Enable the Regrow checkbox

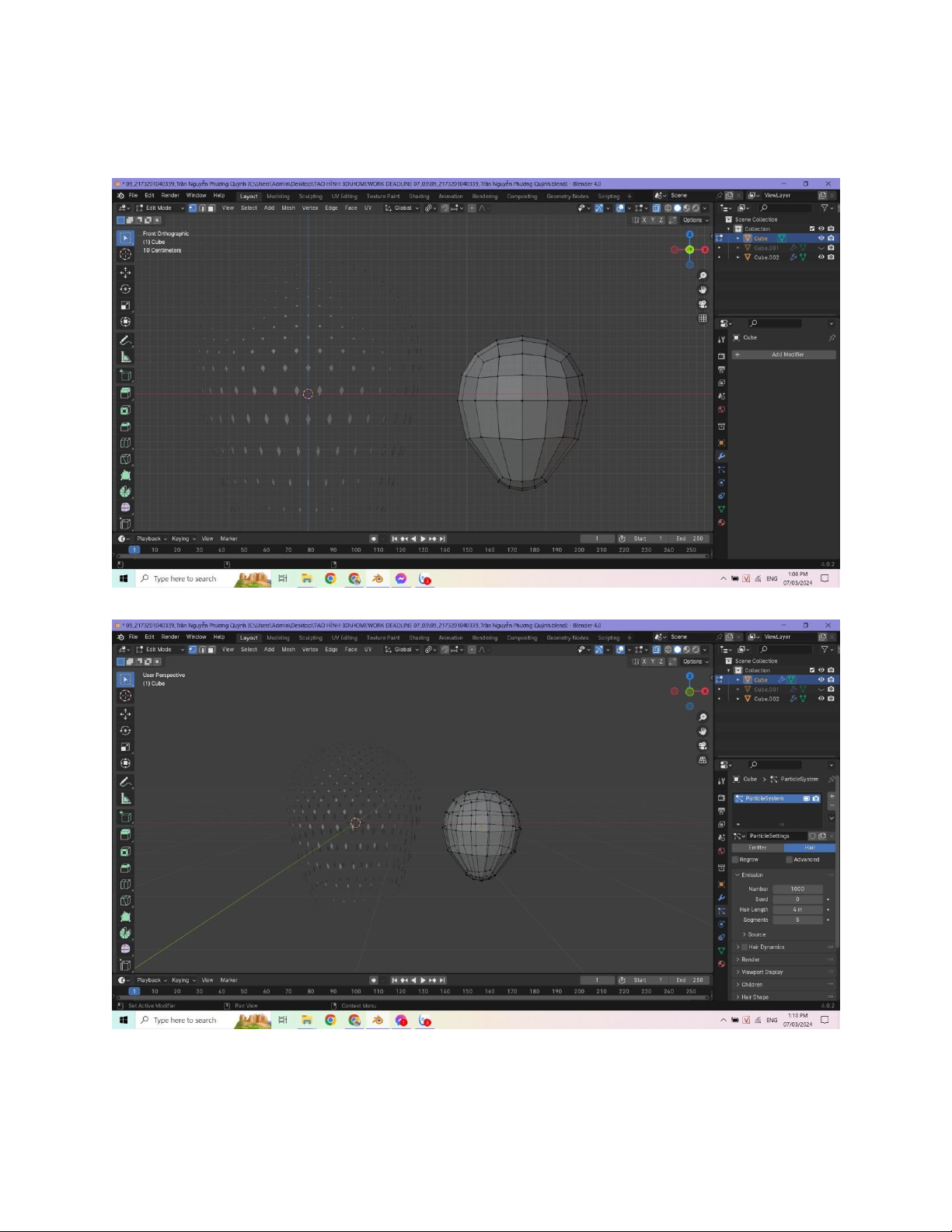tap(737, 860)
